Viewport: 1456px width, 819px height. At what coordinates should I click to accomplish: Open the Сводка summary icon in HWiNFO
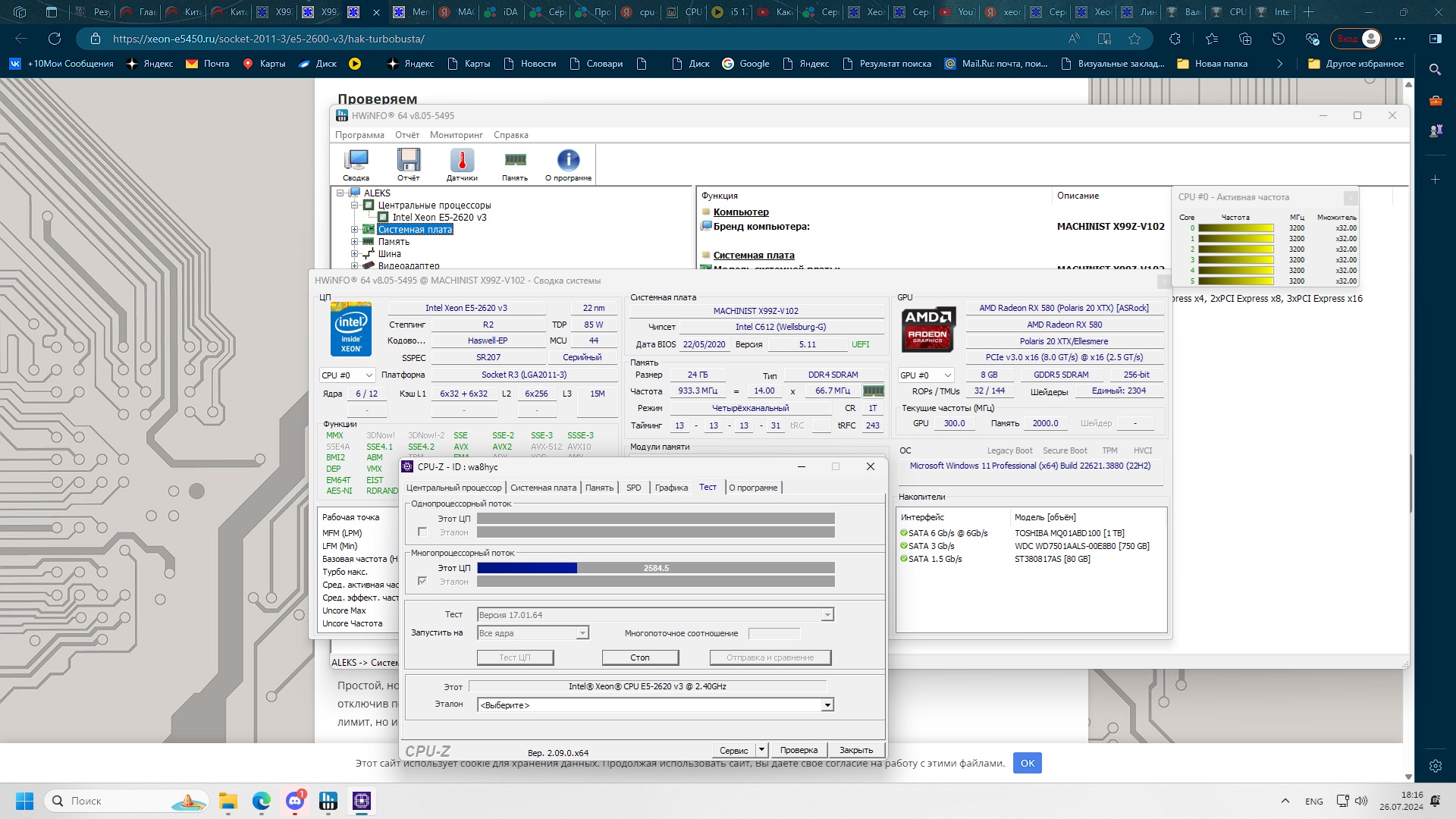356,163
